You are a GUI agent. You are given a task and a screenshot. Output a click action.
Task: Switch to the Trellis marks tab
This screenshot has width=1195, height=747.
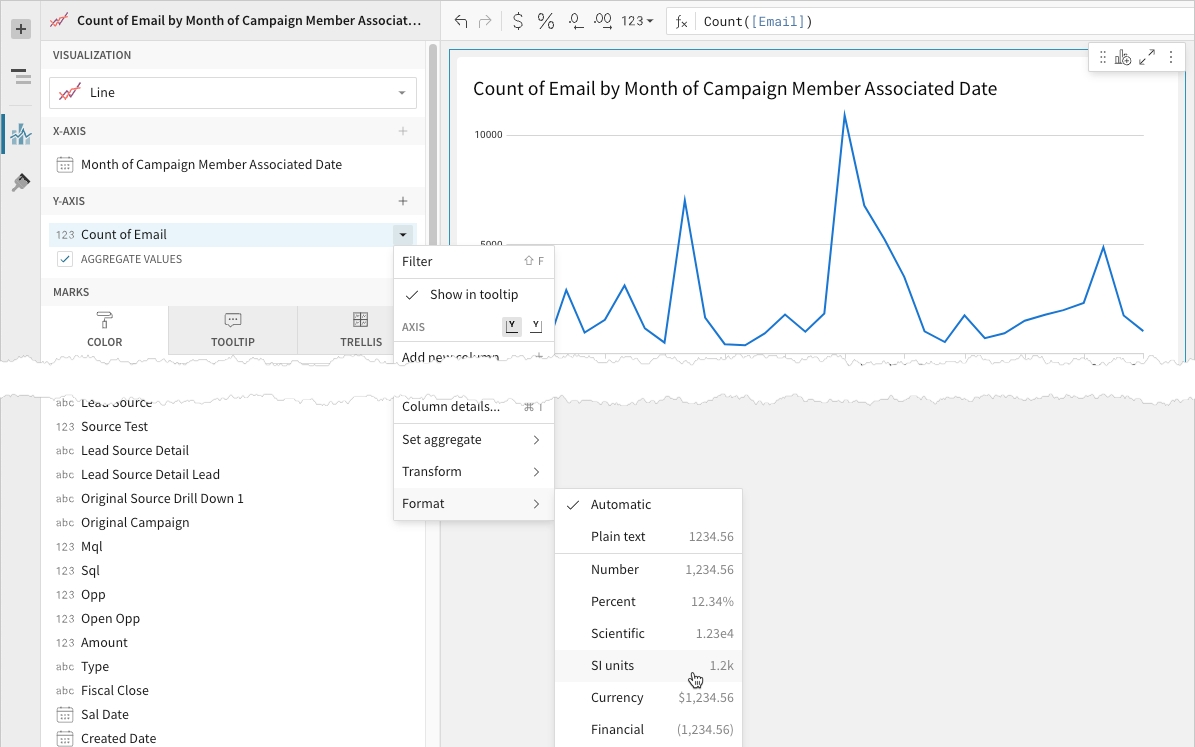360,330
